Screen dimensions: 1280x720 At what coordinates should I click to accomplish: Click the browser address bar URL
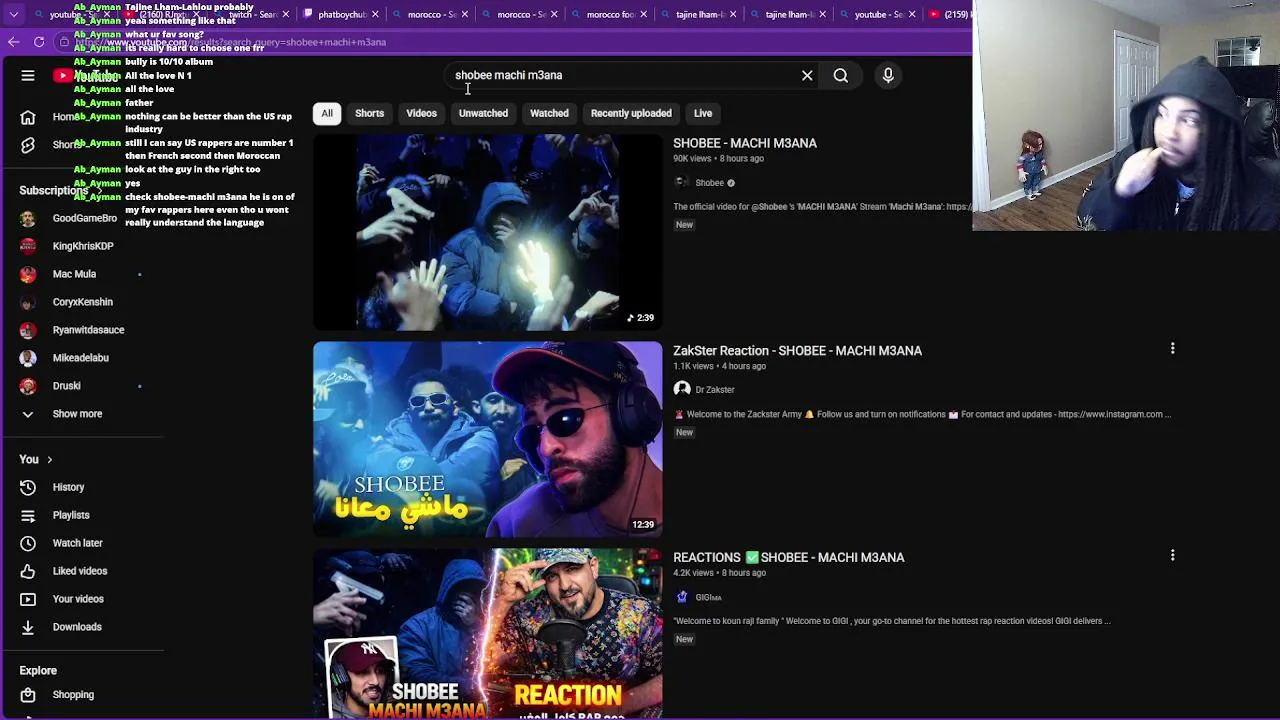pyautogui.click(x=230, y=42)
